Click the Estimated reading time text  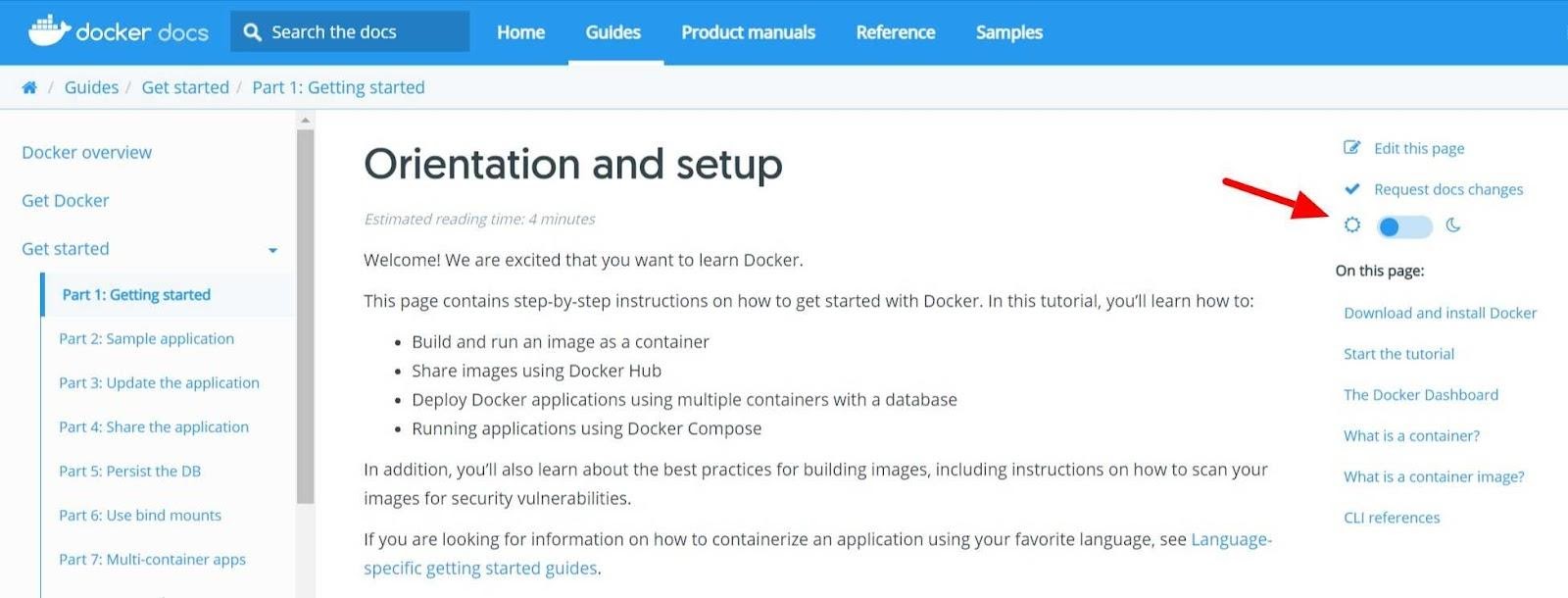(x=479, y=219)
